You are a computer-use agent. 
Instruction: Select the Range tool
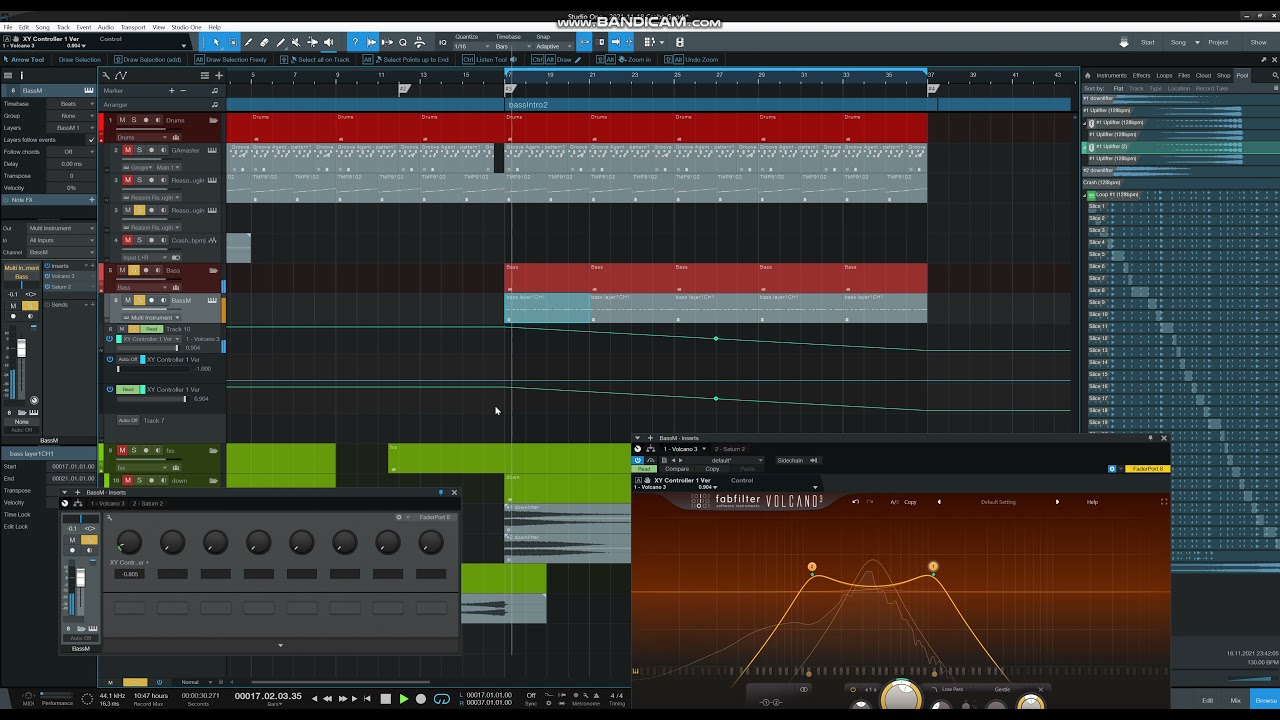click(x=233, y=42)
